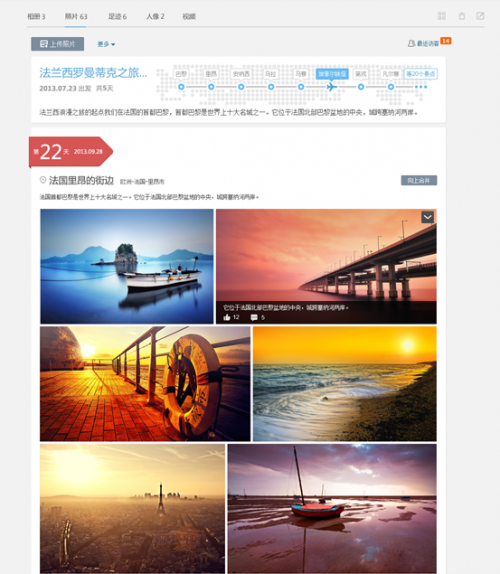Expand the chevron menu on the bridge photo

[x=428, y=217]
